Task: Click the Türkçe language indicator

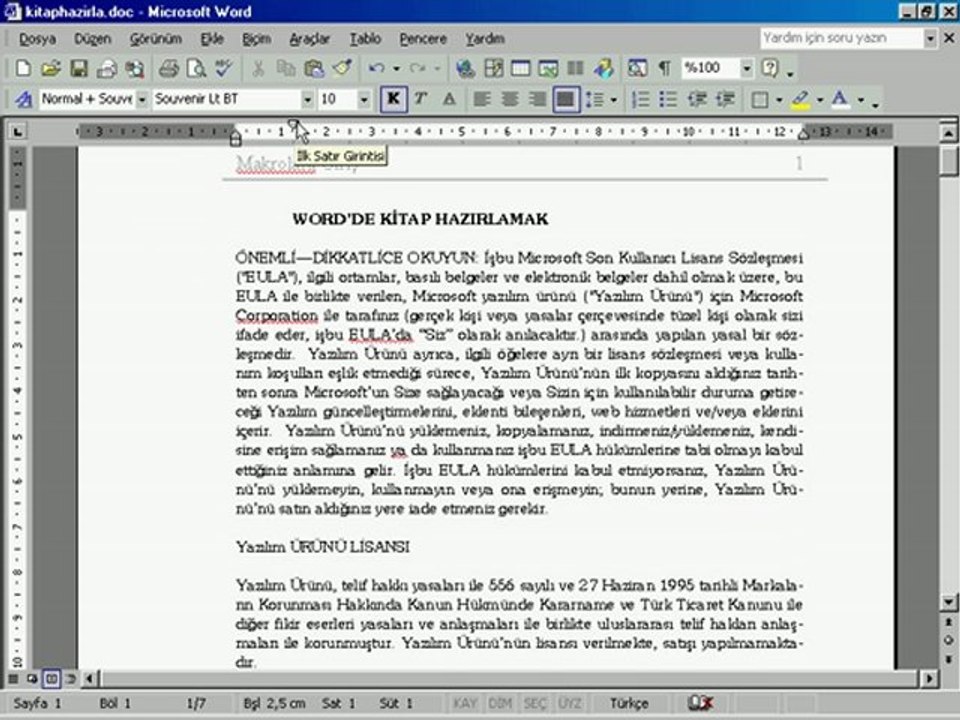Action: 629,703
